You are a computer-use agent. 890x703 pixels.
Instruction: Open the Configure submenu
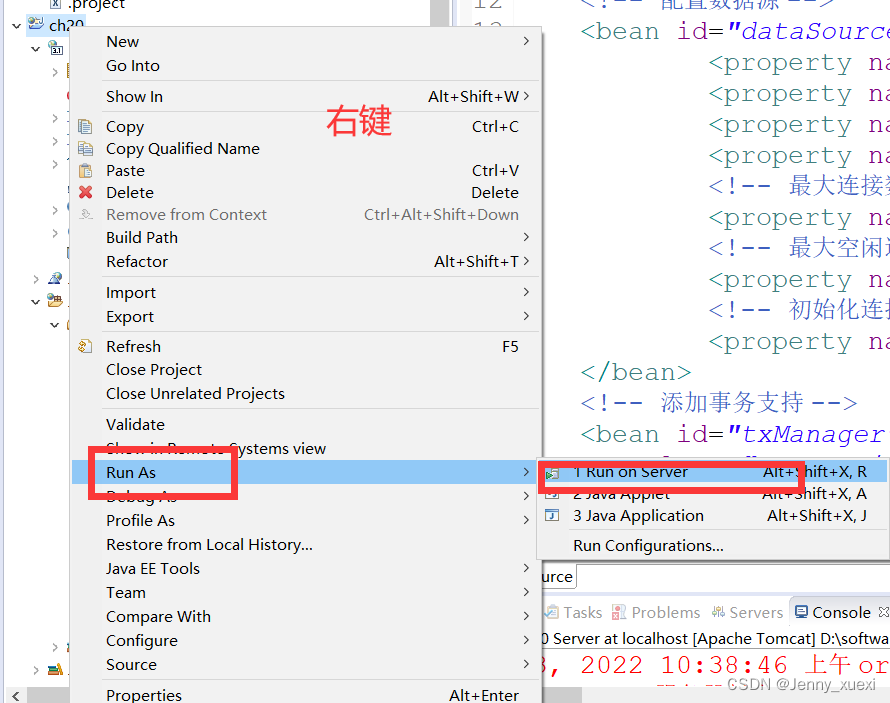(x=307, y=641)
